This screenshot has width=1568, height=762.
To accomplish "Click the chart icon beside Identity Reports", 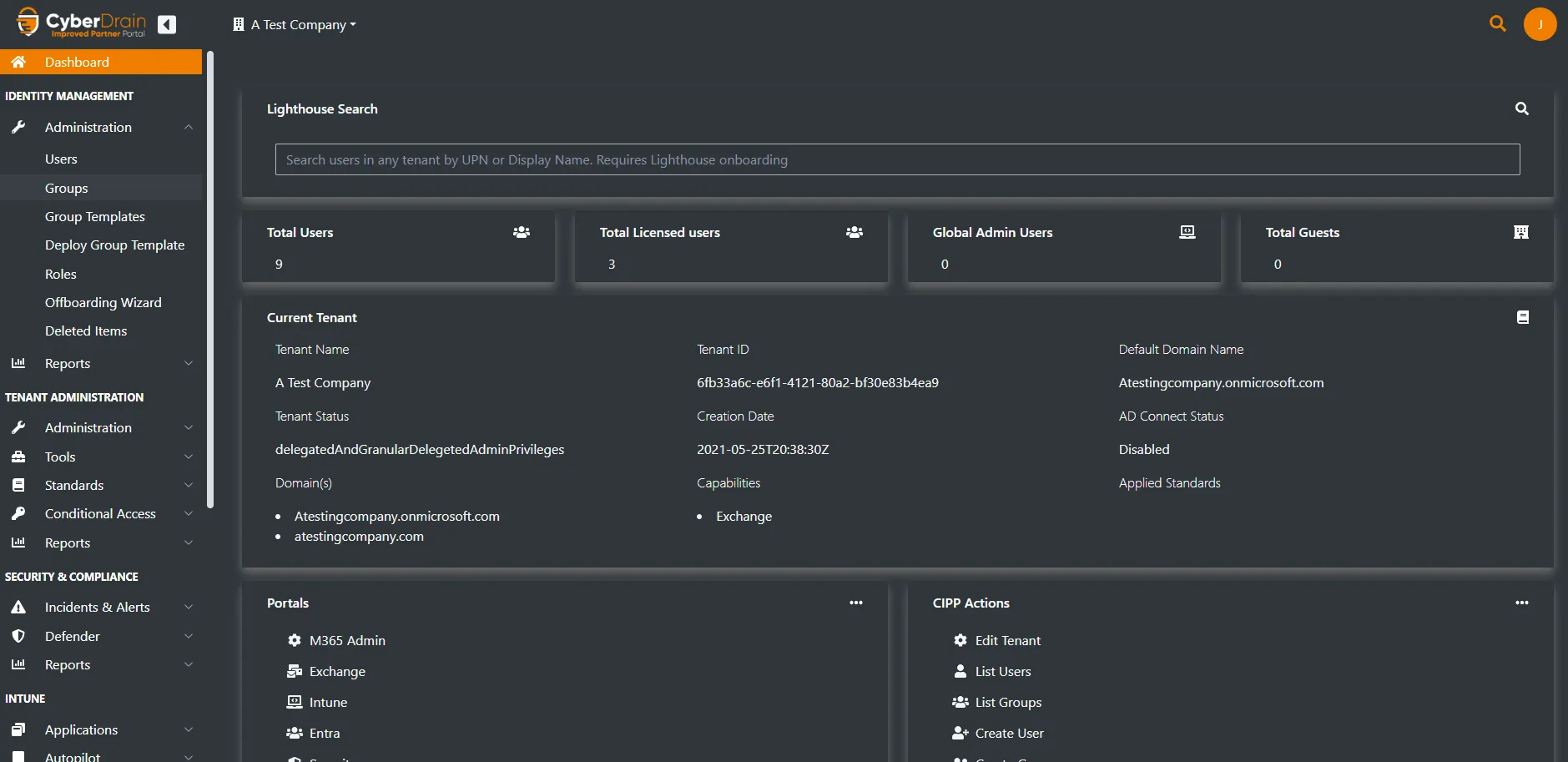I will [x=18, y=363].
